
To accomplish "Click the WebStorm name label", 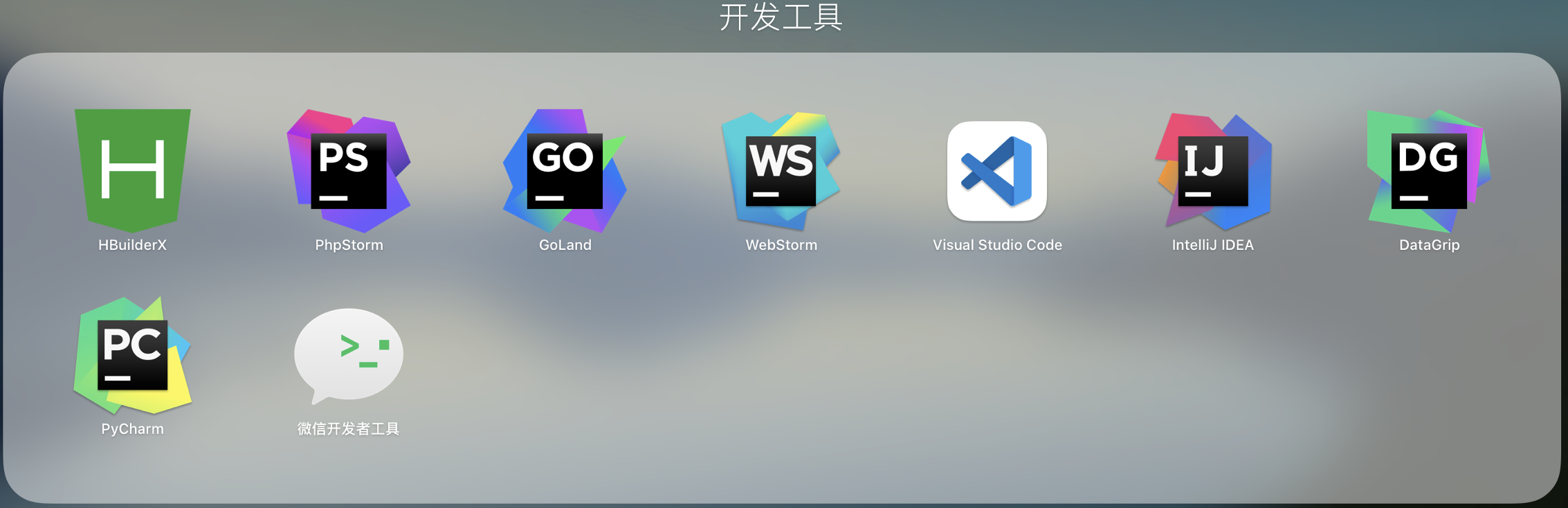I will pos(781,245).
